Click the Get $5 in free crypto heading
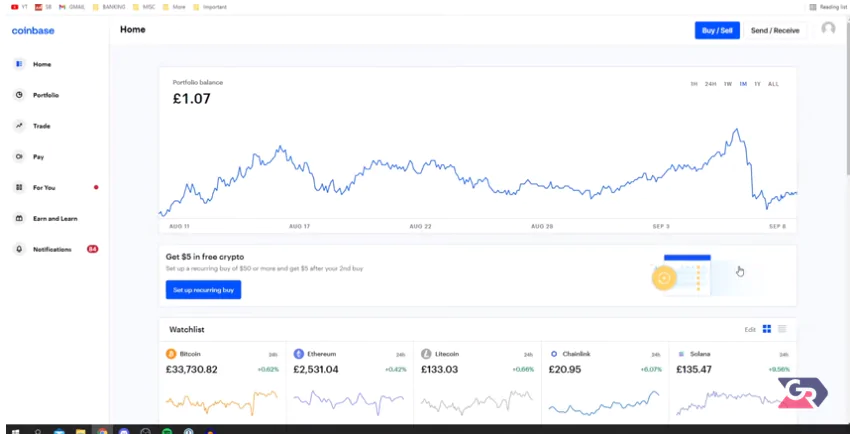Viewport: 850px width, 434px height. pyautogui.click(x=205, y=257)
